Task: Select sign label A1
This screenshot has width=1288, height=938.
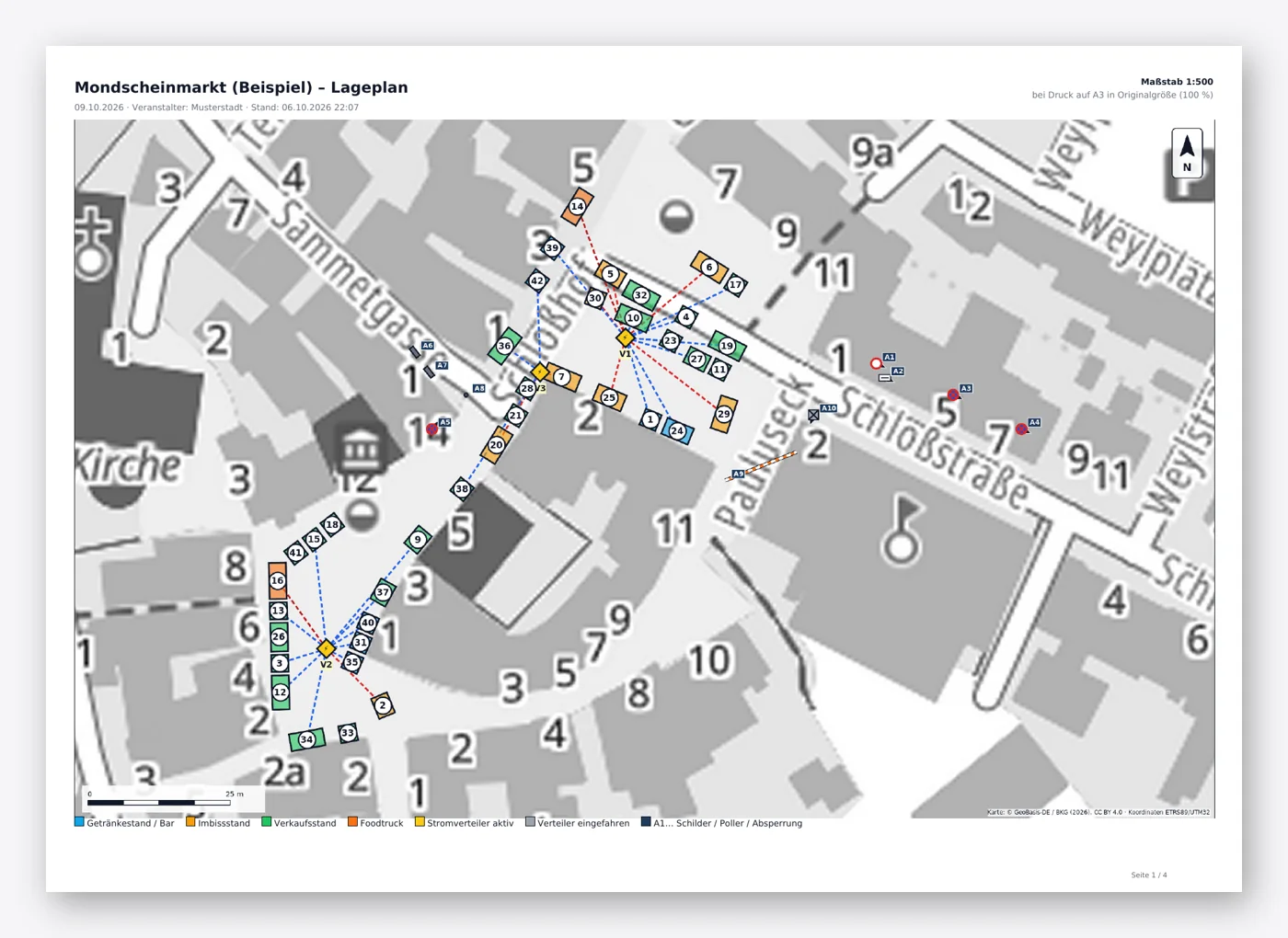Action: [x=889, y=357]
